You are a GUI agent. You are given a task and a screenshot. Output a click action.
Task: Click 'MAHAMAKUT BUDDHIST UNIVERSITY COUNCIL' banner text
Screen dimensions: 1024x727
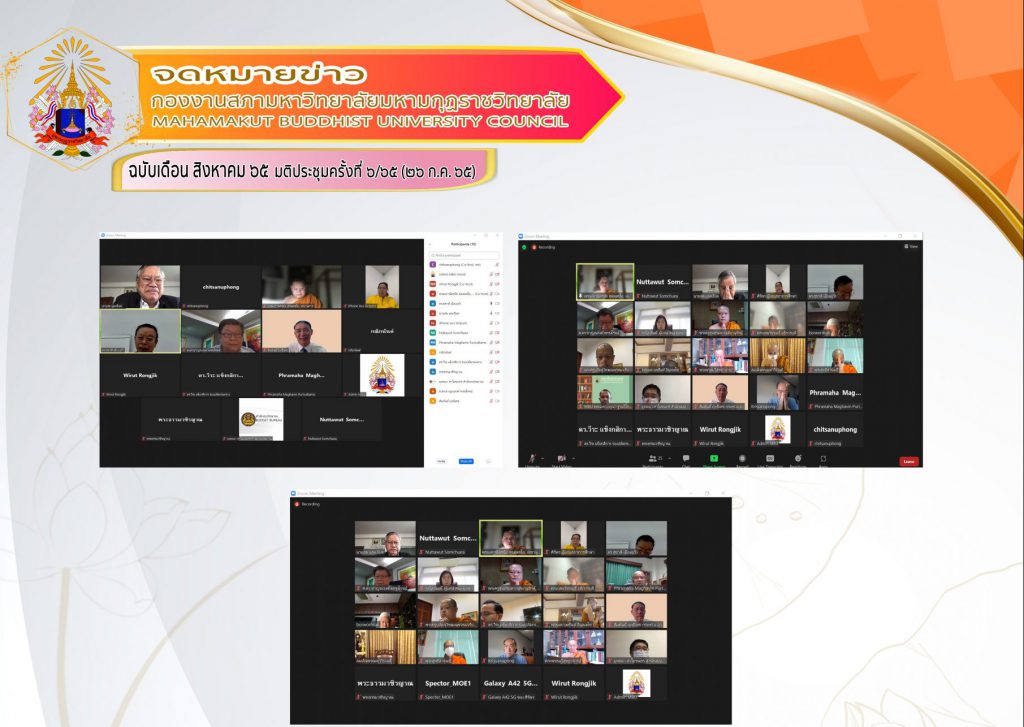[360, 121]
